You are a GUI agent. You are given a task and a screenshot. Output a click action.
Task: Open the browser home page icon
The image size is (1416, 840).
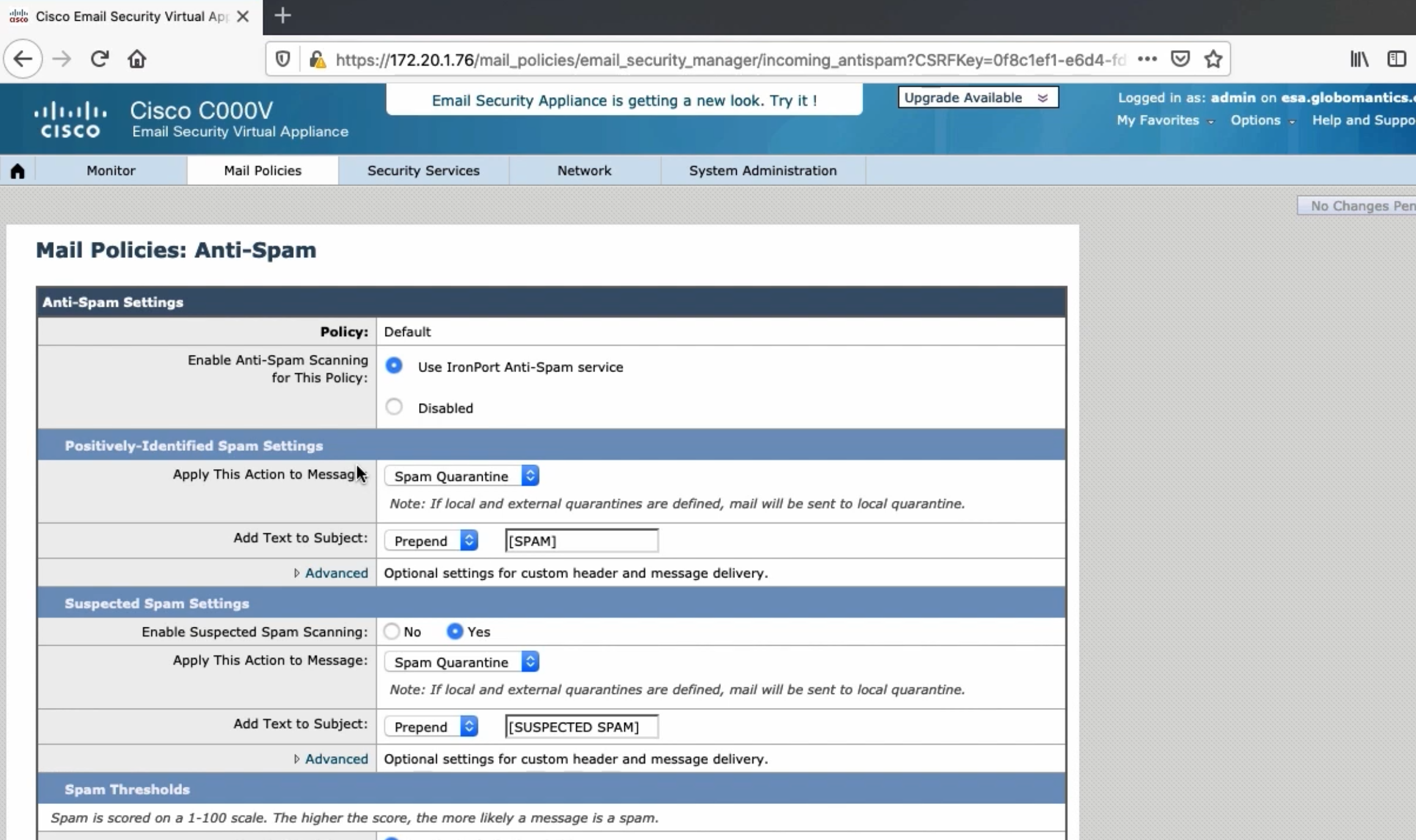[137, 59]
